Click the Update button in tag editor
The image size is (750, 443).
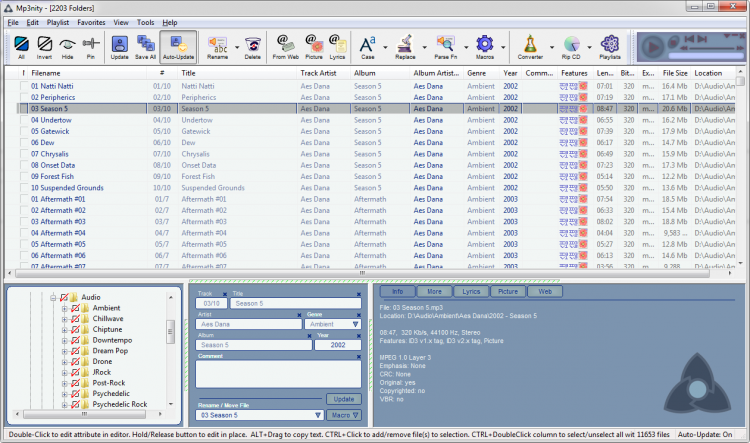pyautogui.click(x=344, y=399)
